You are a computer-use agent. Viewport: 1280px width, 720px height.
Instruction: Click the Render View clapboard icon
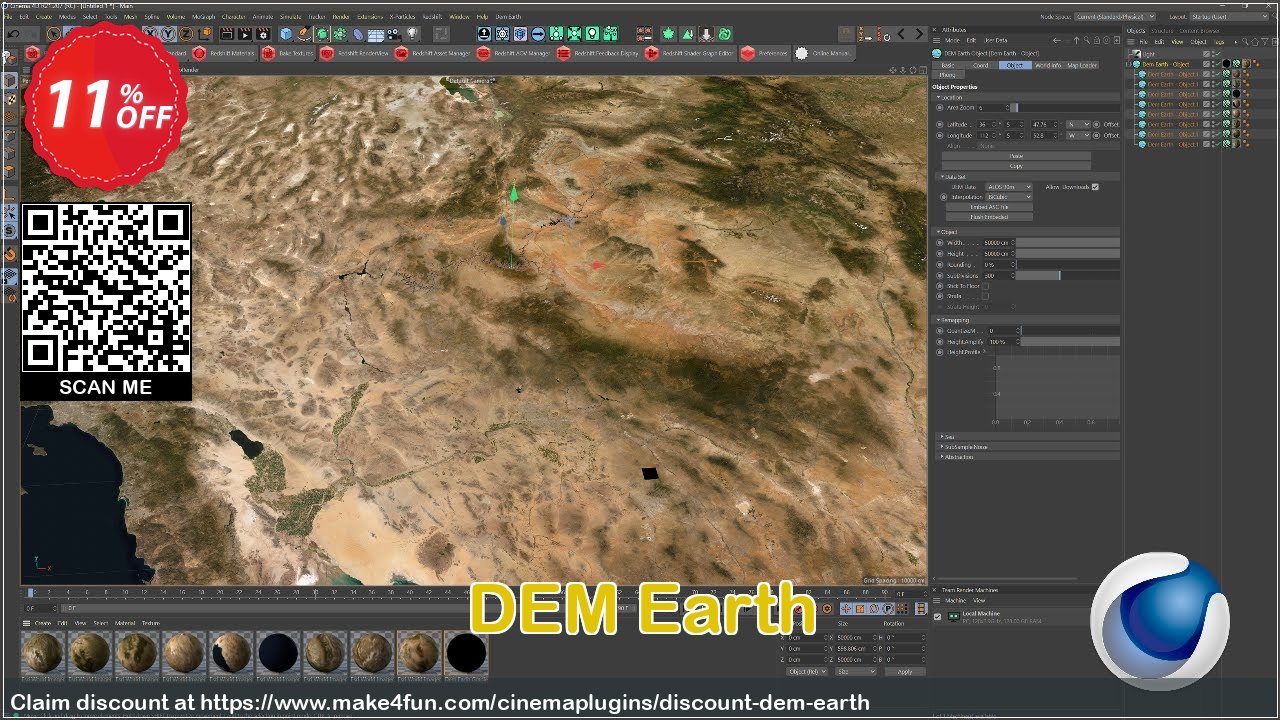click(227, 33)
